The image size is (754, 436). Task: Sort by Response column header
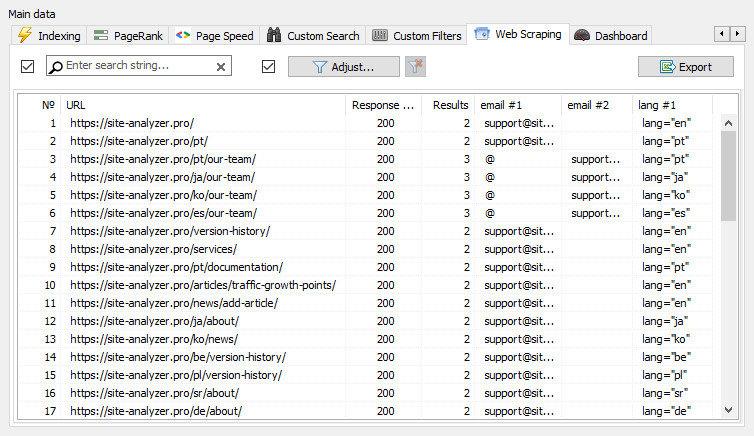[383, 105]
